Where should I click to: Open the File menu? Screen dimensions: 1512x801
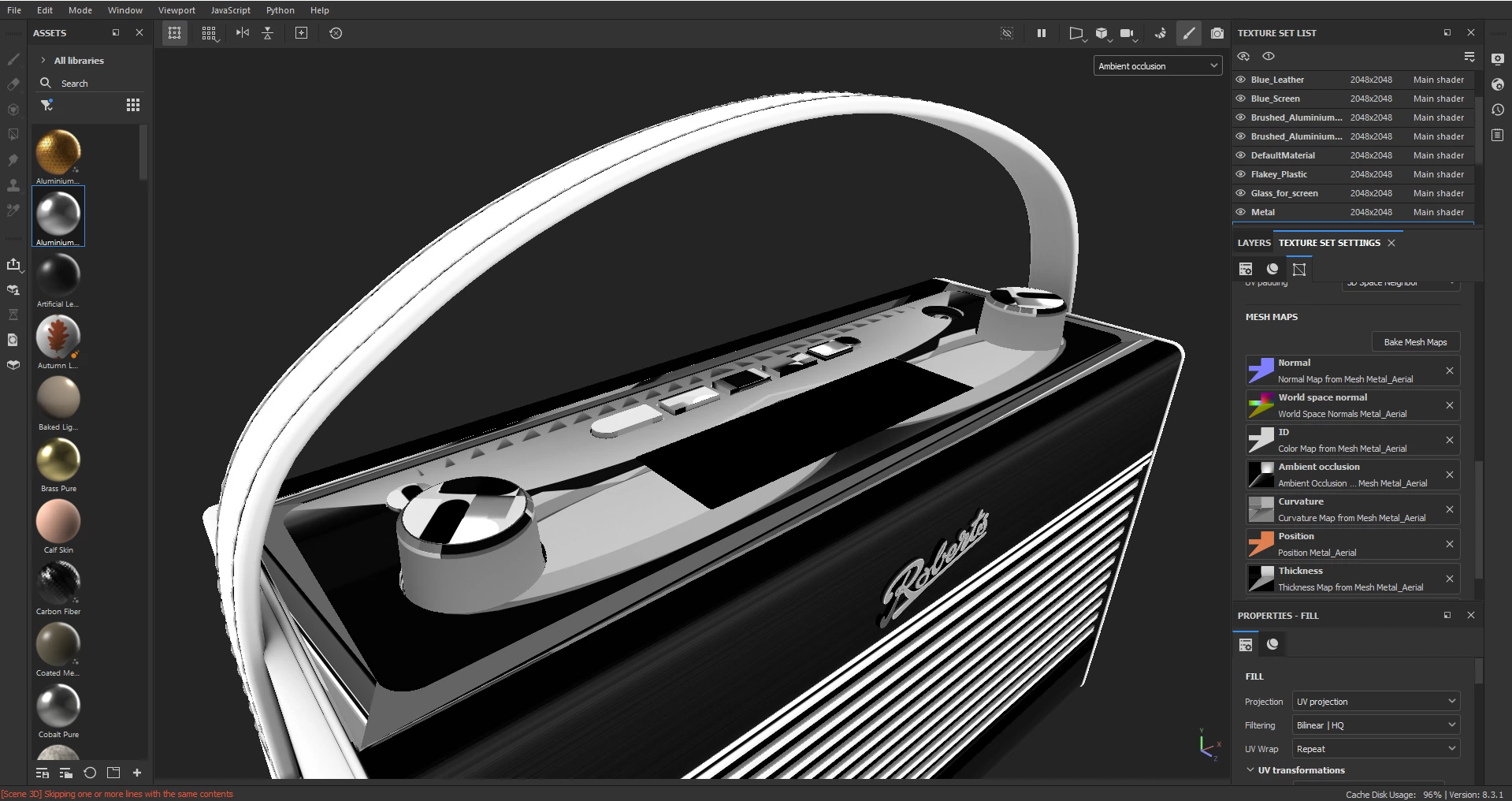point(14,10)
